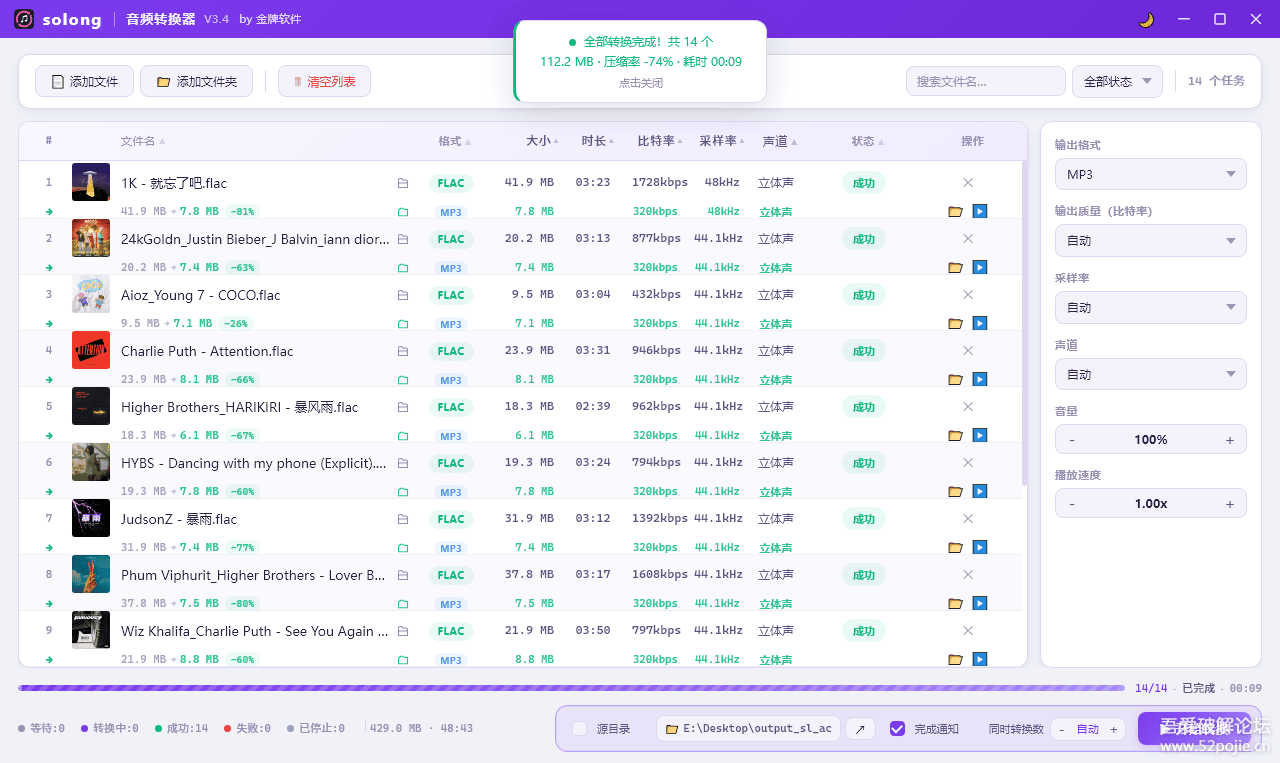Uncheck the 完成通知 checkbox

pos(897,729)
